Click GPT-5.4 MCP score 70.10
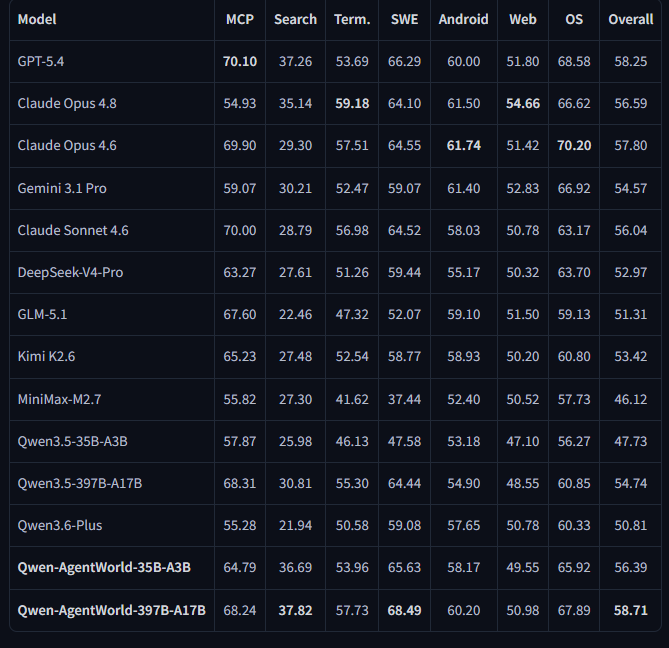This screenshot has width=669, height=648. click(x=240, y=61)
